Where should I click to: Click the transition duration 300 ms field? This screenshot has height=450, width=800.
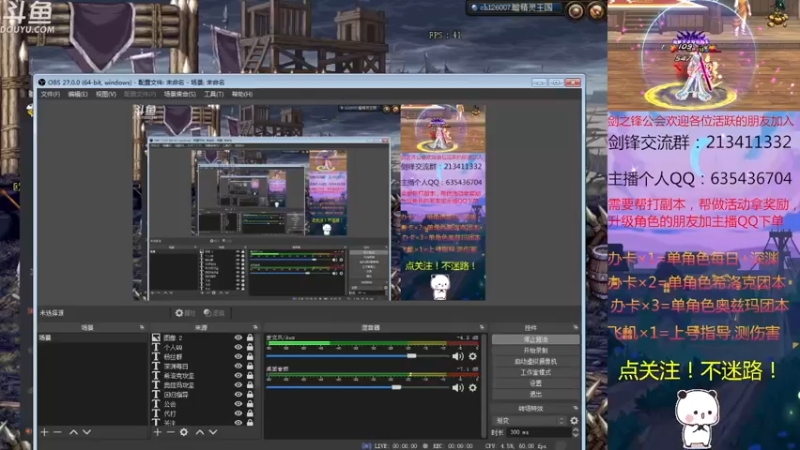click(539, 432)
